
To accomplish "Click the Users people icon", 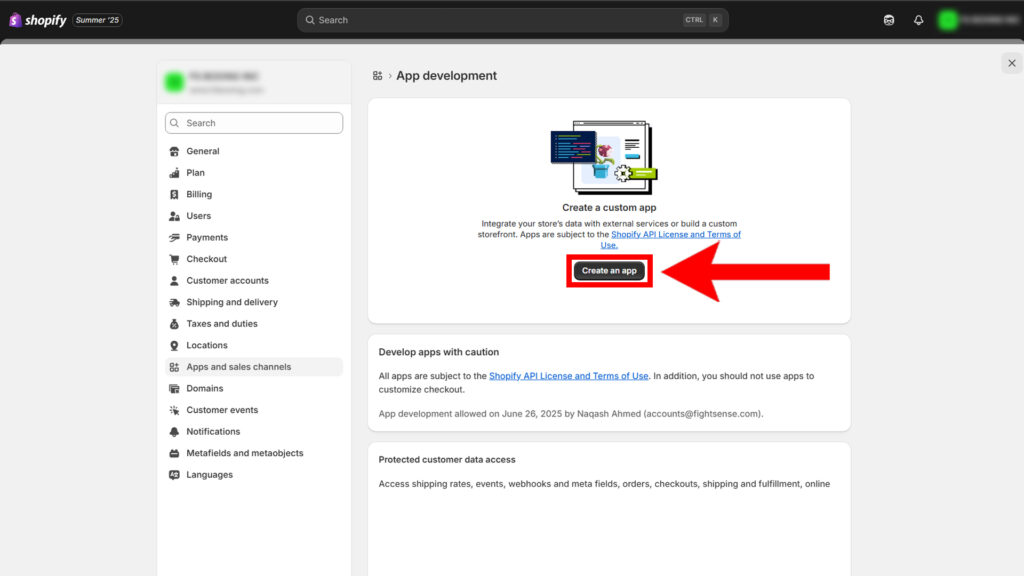I will [174, 216].
